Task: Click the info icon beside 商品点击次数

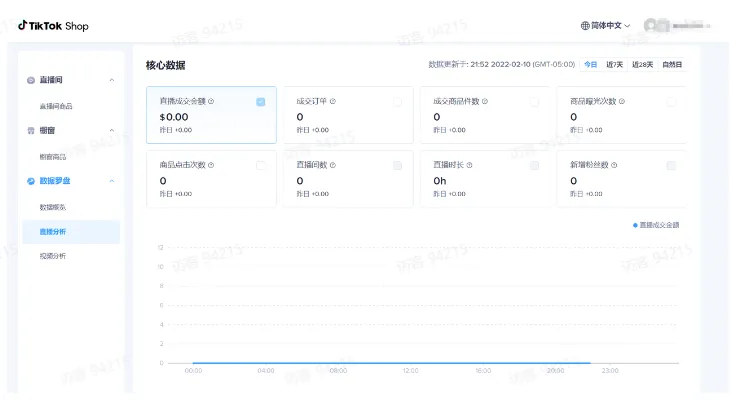Action: (x=211, y=165)
